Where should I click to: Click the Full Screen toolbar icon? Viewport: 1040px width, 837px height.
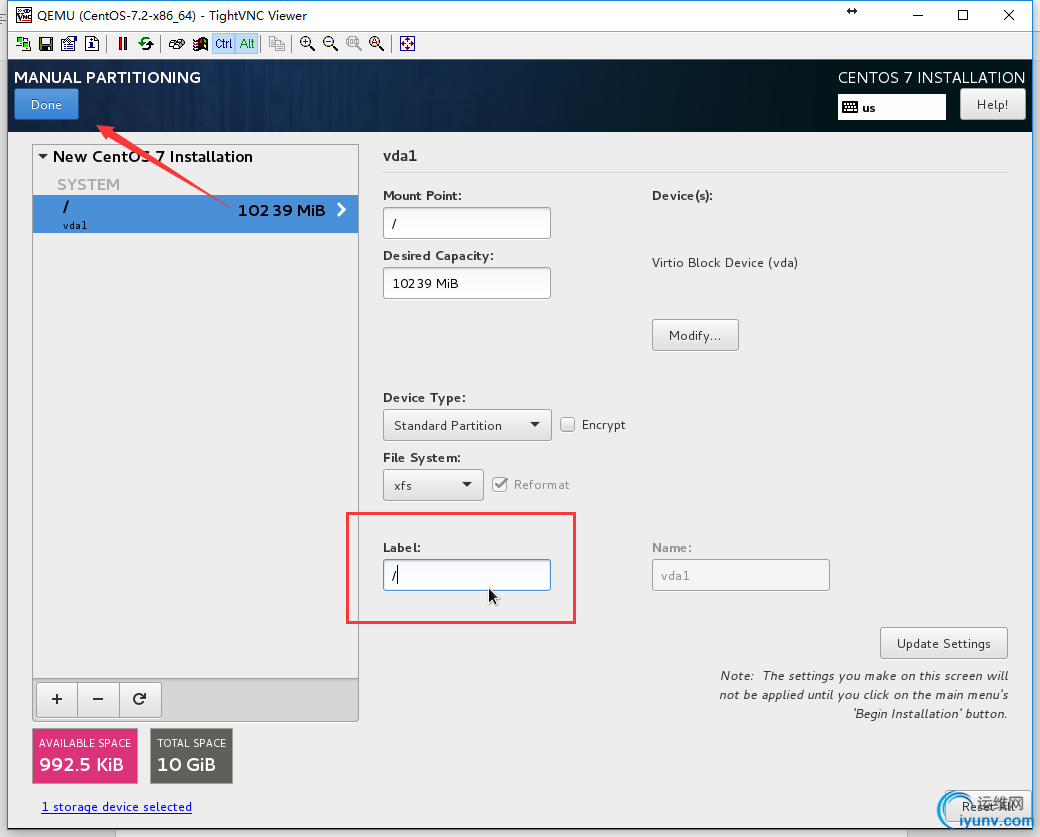[407, 44]
